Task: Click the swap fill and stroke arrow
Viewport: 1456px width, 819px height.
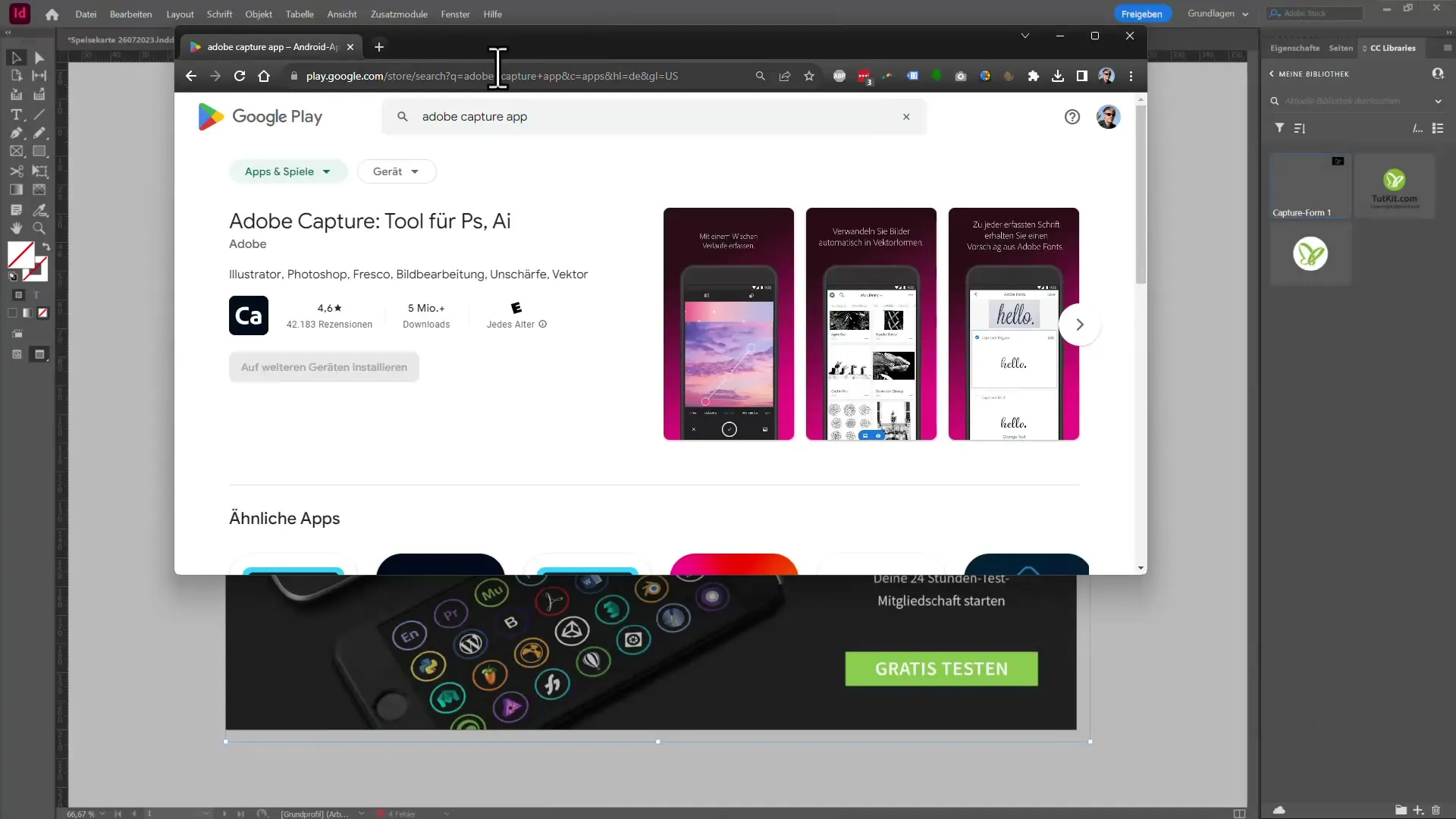Action: tap(45, 246)
